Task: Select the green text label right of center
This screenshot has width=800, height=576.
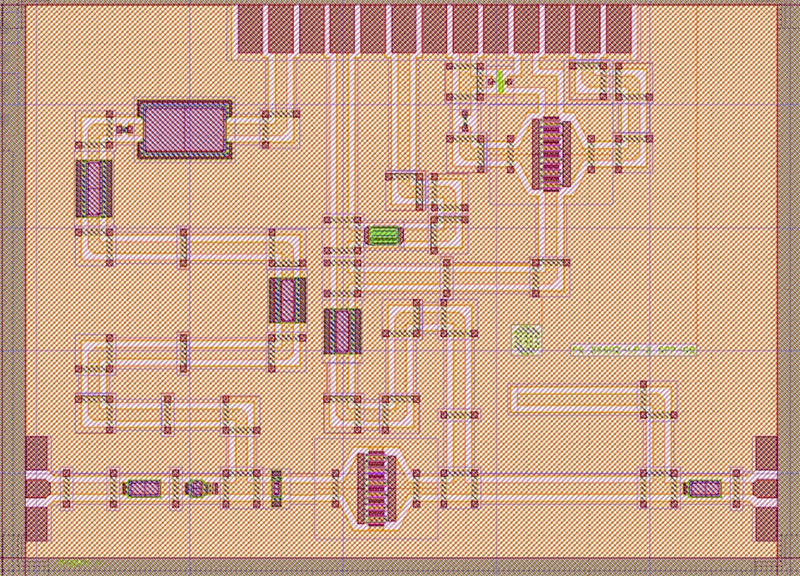Action: [633, 350]
